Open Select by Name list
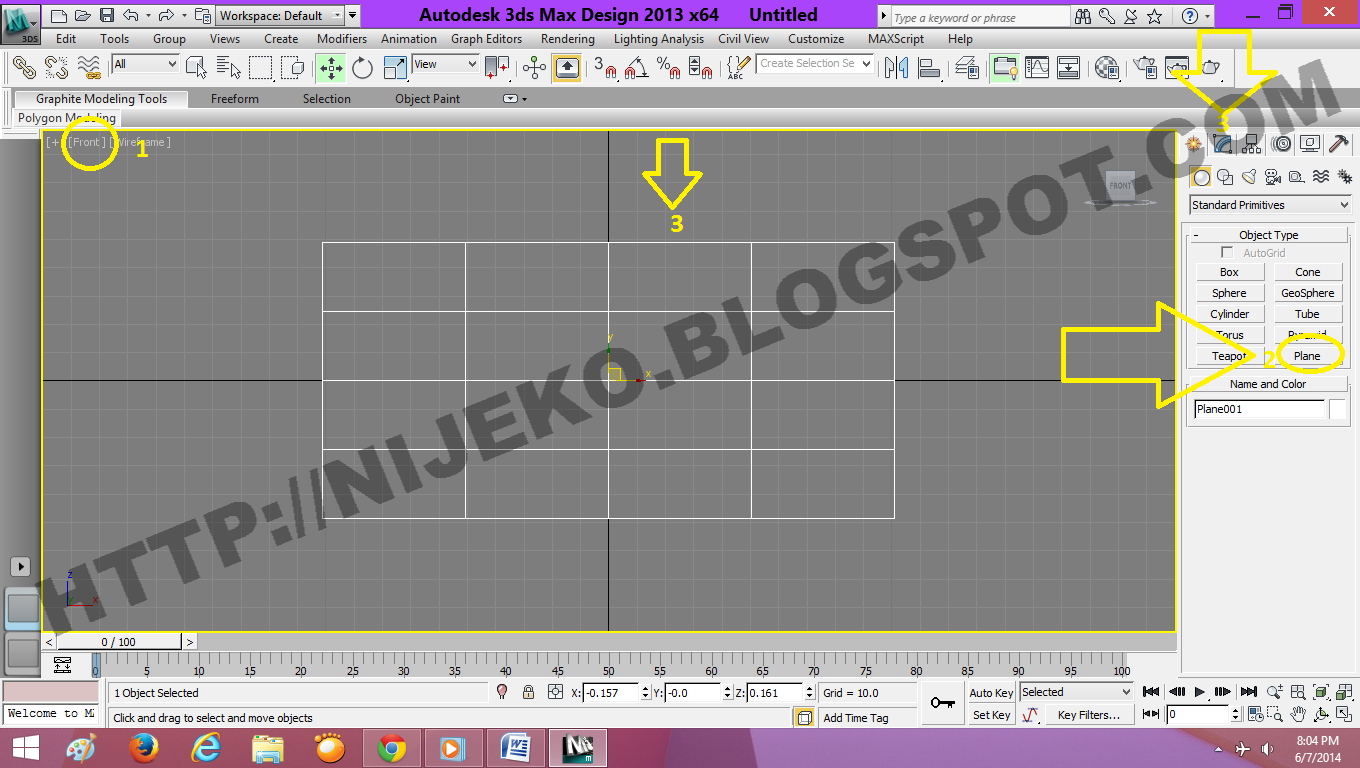 pos(229,67)
